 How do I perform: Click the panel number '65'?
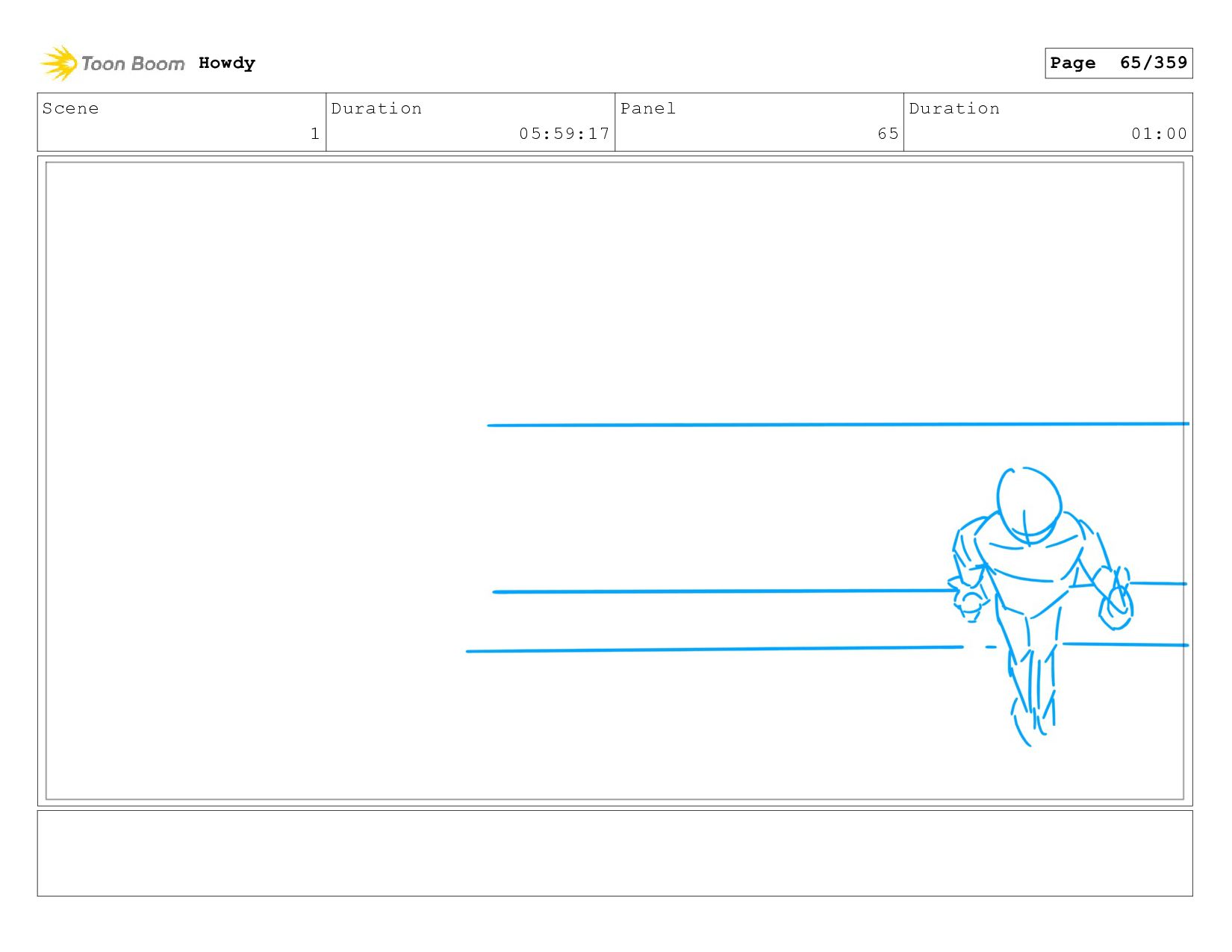point(888,134)
